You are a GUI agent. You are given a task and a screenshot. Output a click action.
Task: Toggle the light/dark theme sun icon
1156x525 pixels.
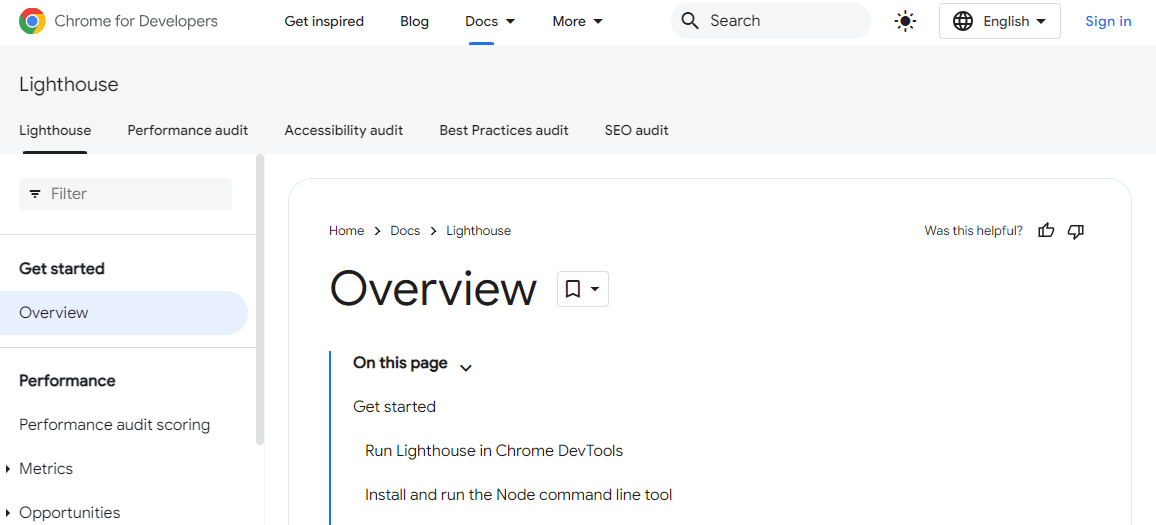click(905, 21)
